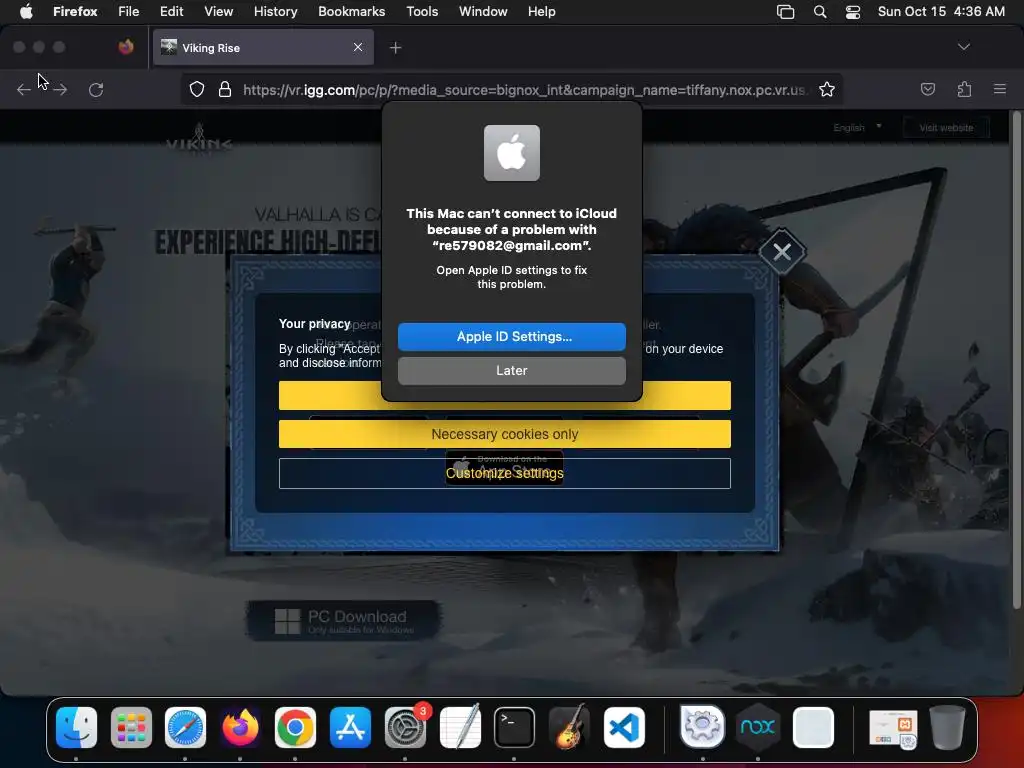Go forward one page

click(60, 89)
